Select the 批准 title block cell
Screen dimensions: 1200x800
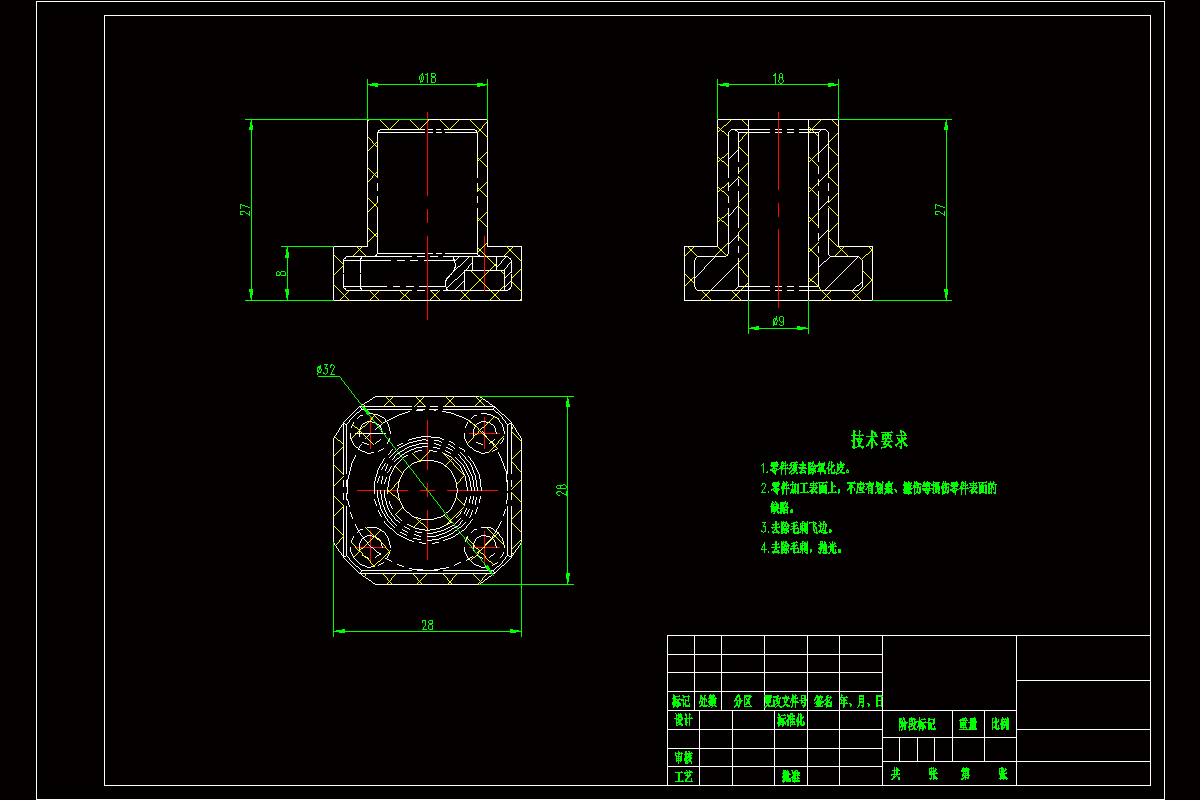(x=791, y=776)
